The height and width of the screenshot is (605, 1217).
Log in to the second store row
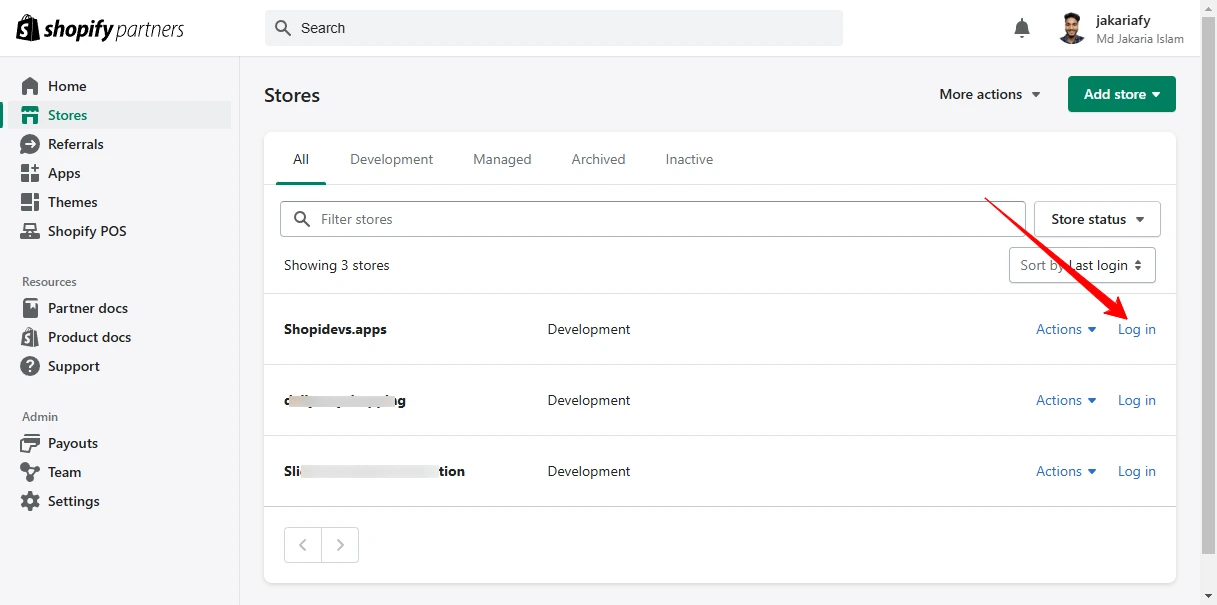pos(1136,400)
